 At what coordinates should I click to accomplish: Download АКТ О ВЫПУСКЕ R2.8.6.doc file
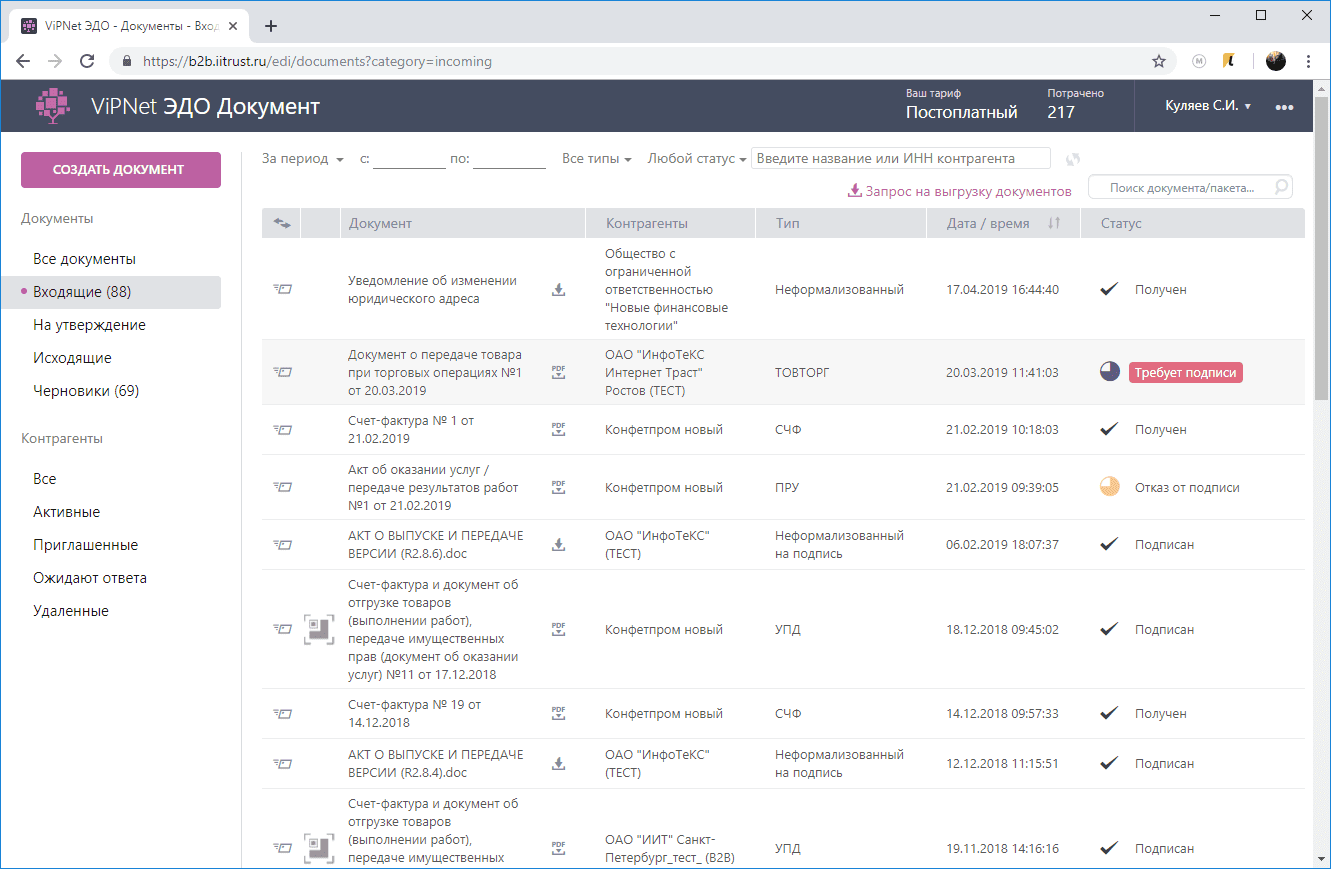(x=558, y=545)
